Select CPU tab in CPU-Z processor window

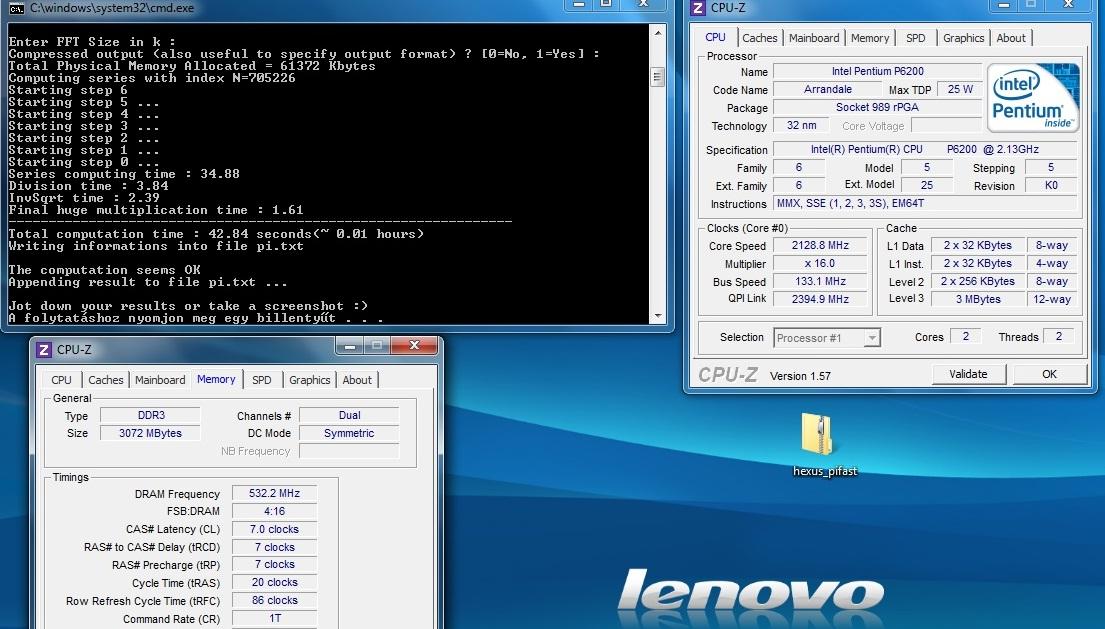(715, 37)
